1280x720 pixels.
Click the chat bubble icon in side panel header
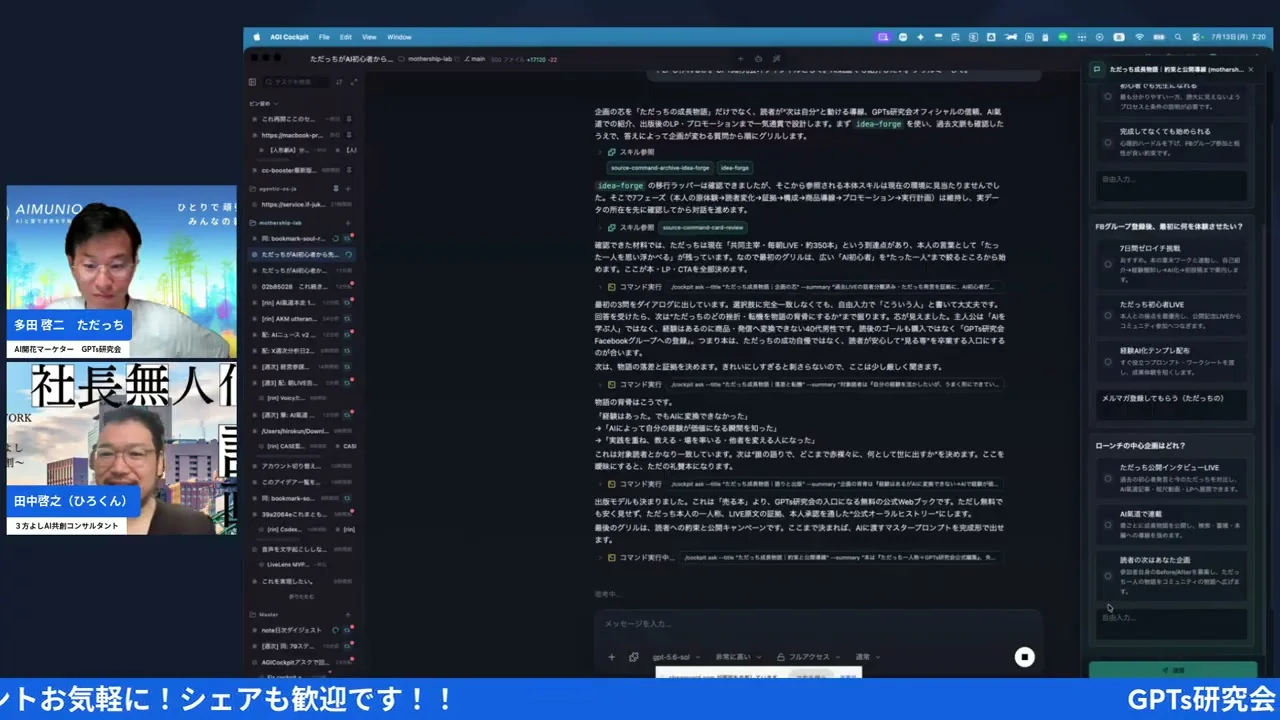click(1097, 70)
